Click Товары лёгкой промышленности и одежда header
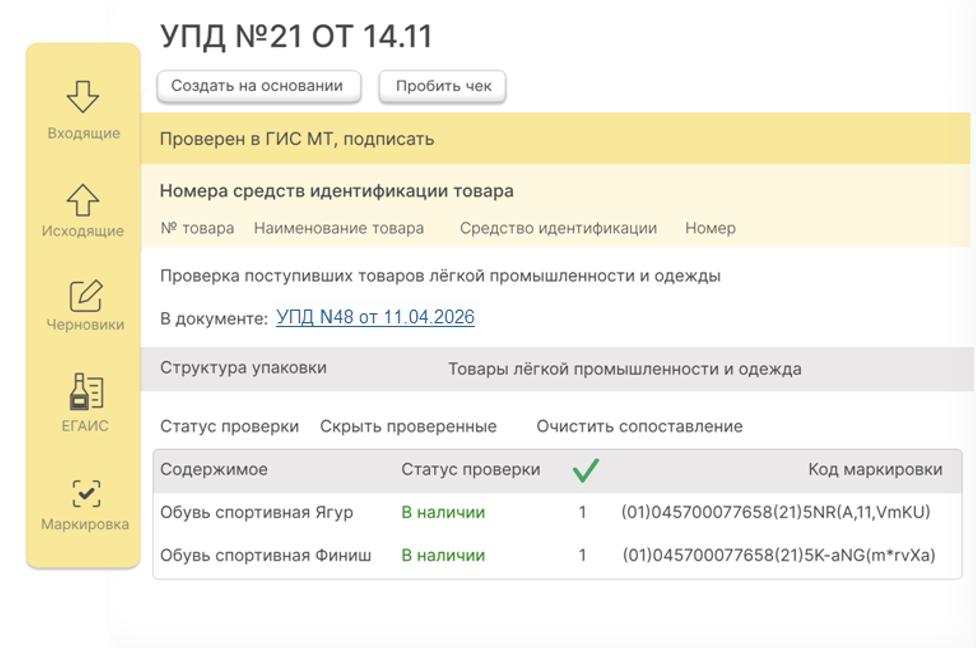The image size is (976, 648). coord(624,369)
